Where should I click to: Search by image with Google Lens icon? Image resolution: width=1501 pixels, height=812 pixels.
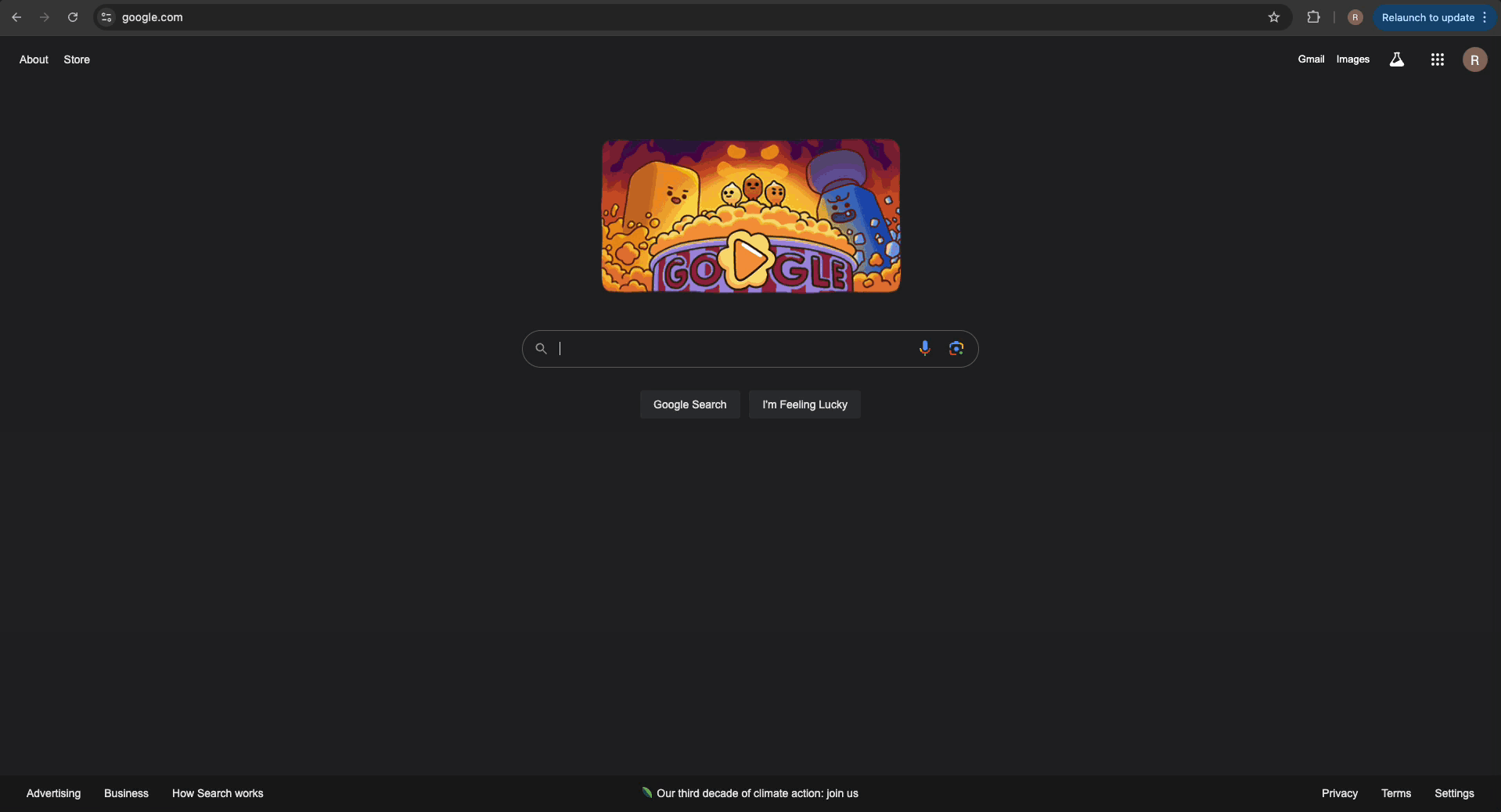[956, 348]
